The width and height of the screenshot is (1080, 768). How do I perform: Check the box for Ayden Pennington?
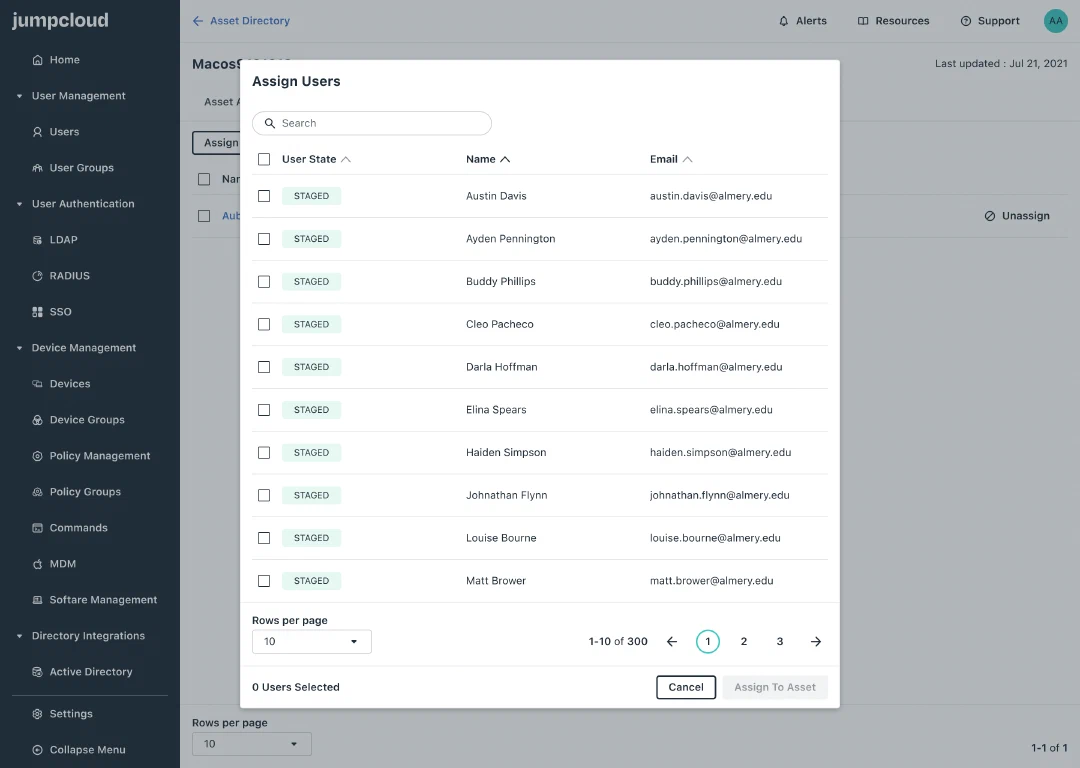click(x=264, y=238)
